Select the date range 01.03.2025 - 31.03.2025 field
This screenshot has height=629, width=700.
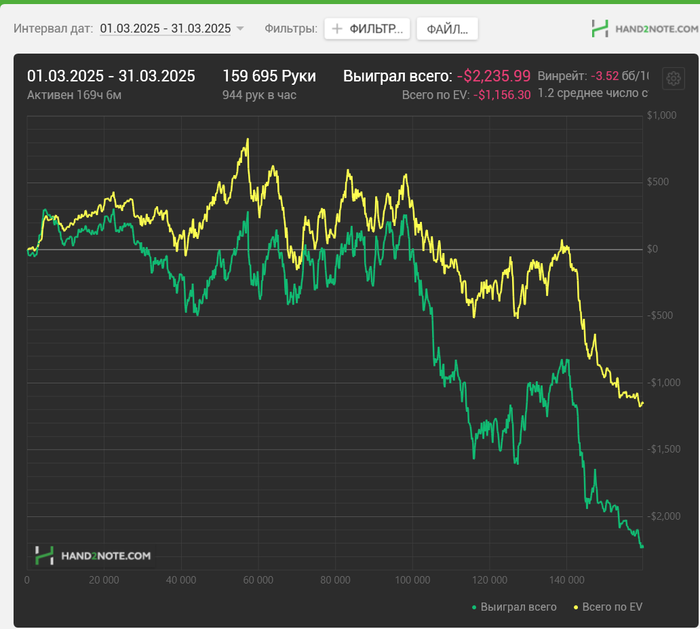tap(165, 29)
